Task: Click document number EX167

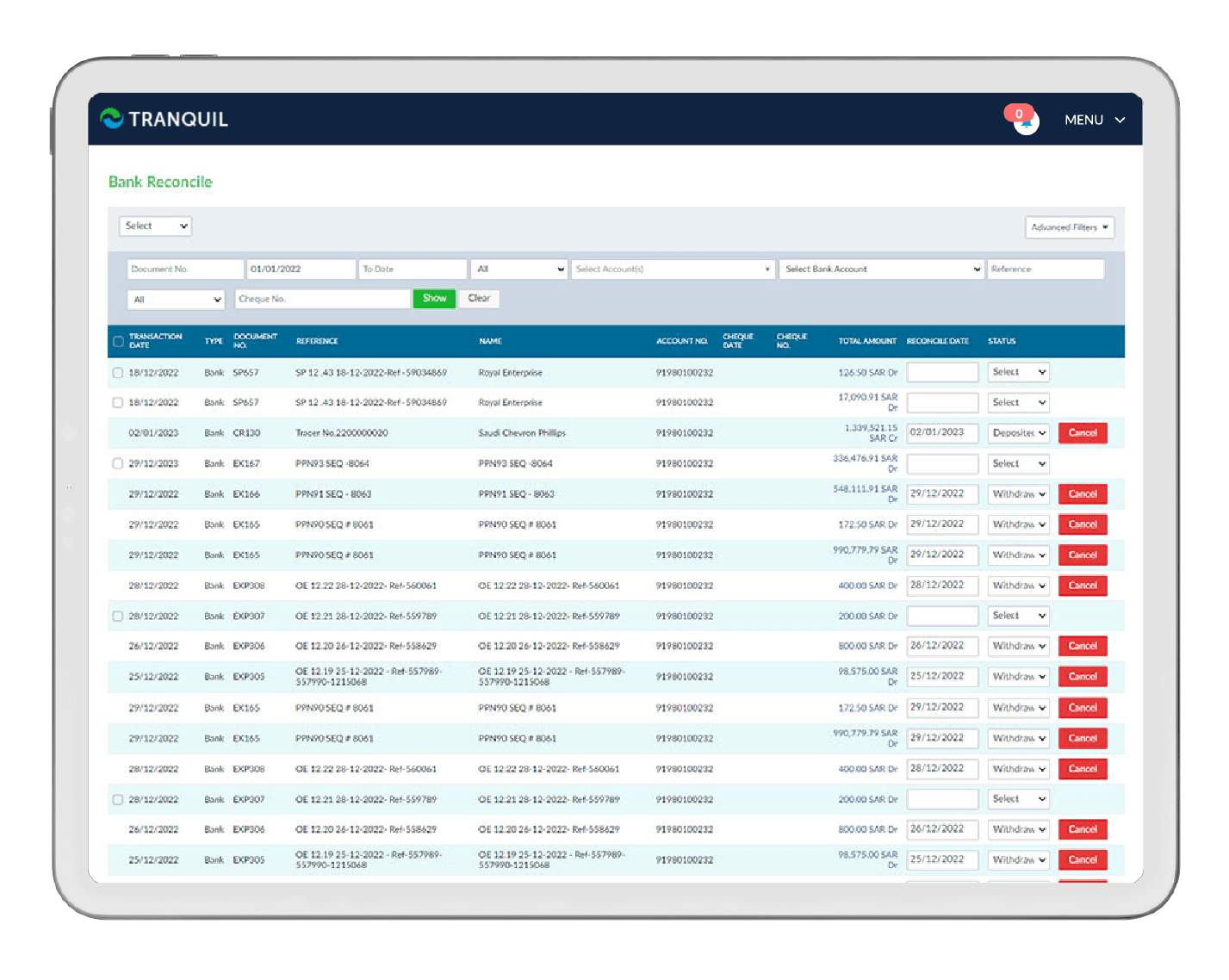Action: (246, 463)
